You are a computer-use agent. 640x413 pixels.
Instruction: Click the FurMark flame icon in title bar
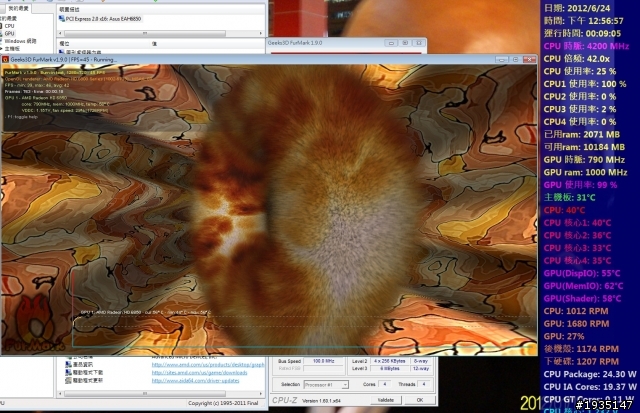[x=6, y=60]
